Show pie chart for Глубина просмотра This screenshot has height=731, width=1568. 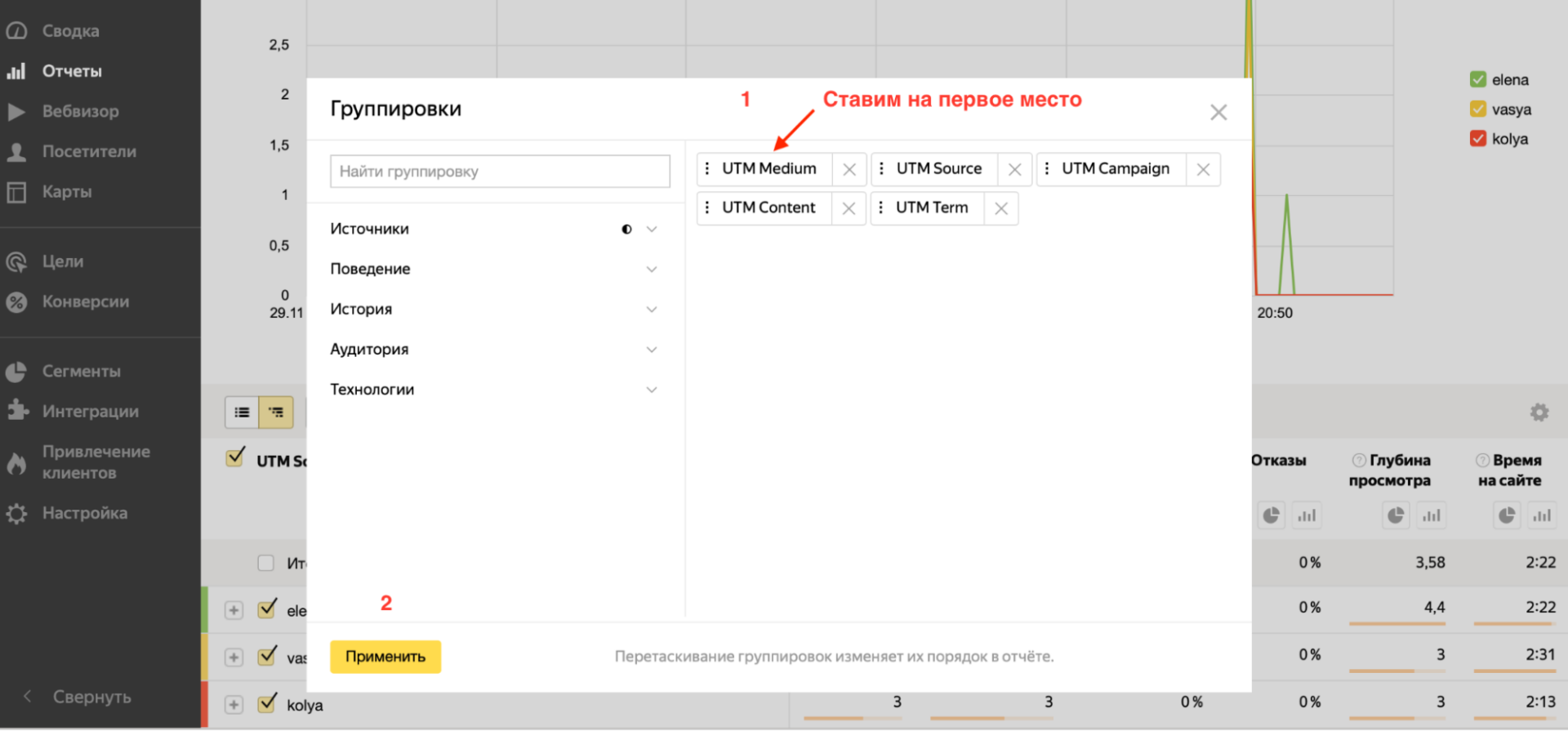pyautogui.click(x=1396, y=515)
